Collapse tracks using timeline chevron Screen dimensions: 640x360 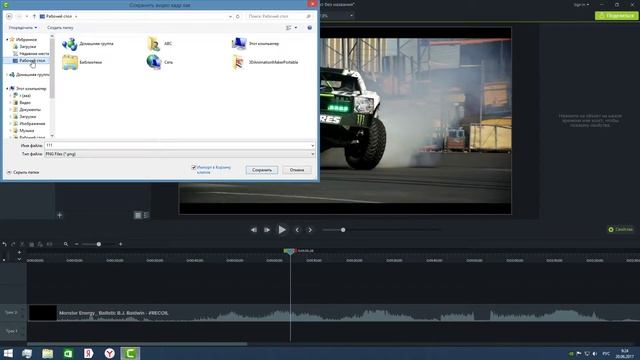(19, 259)
